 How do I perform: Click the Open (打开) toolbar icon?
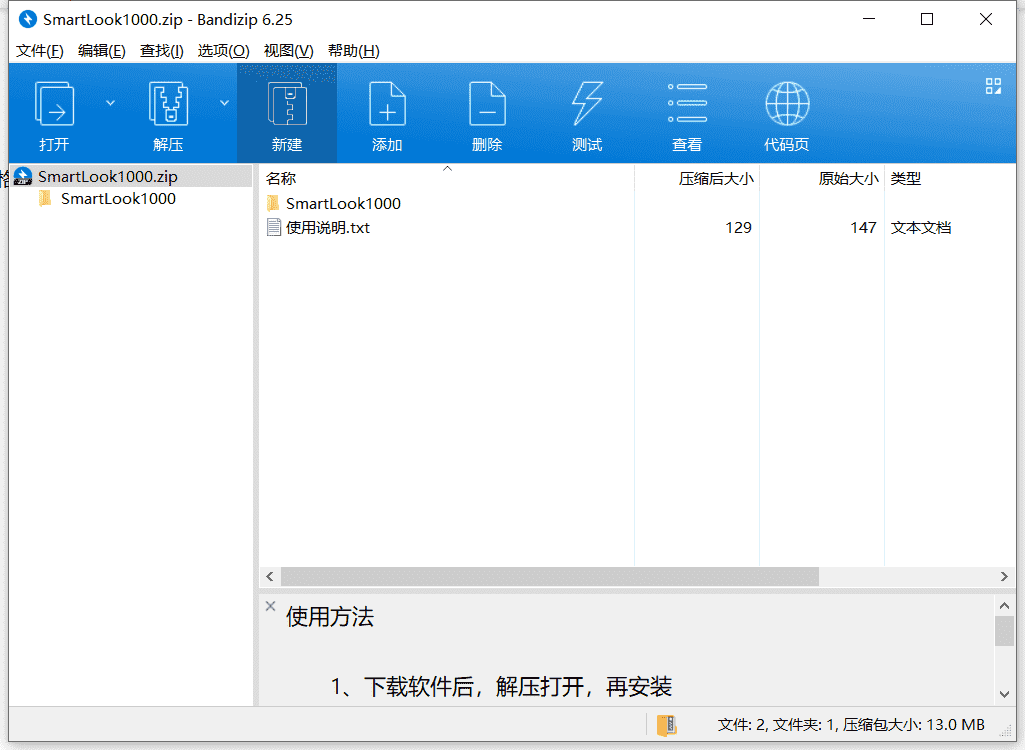pyautogui.click(x=54, y=104)
